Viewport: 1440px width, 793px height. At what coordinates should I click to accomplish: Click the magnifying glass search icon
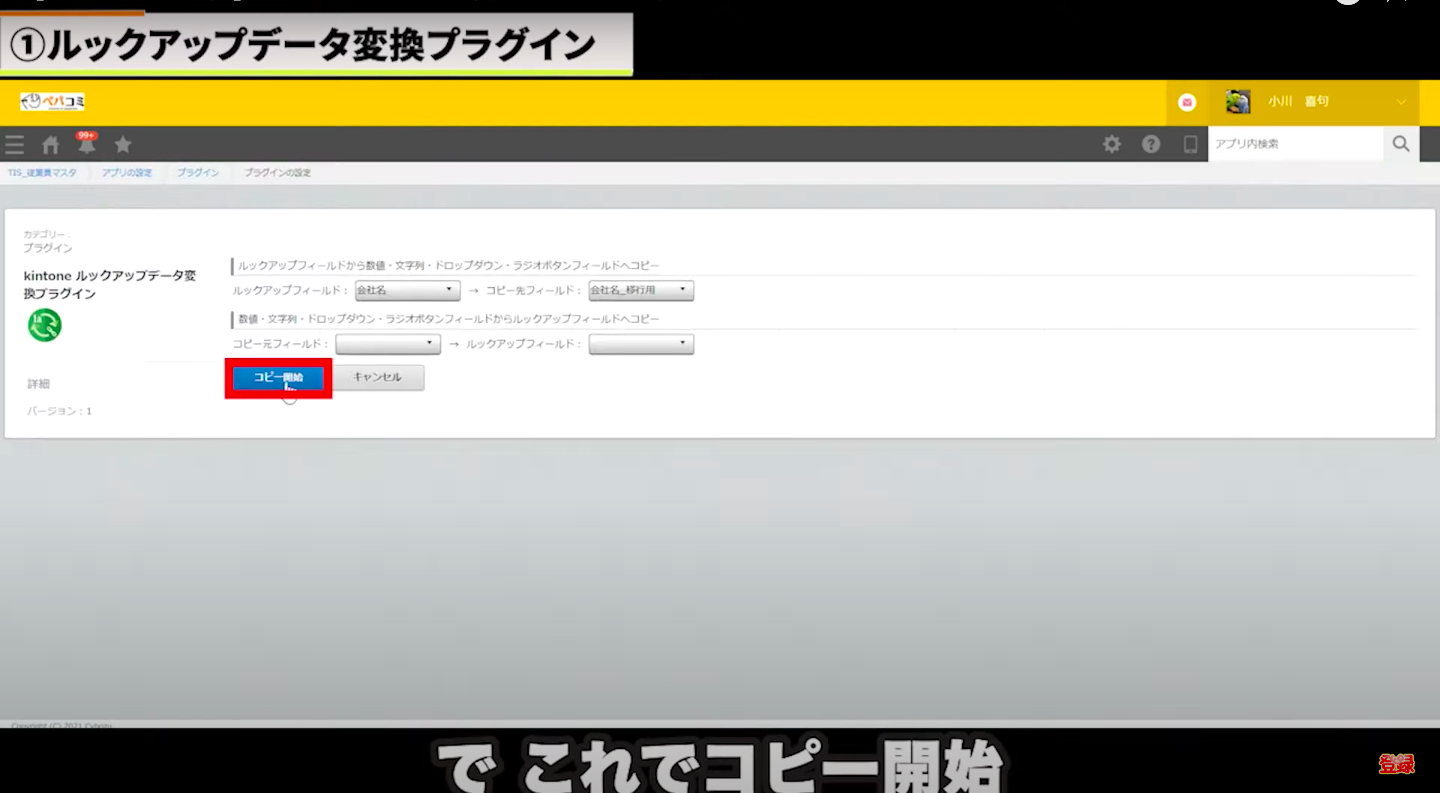tap(1401, 144)
